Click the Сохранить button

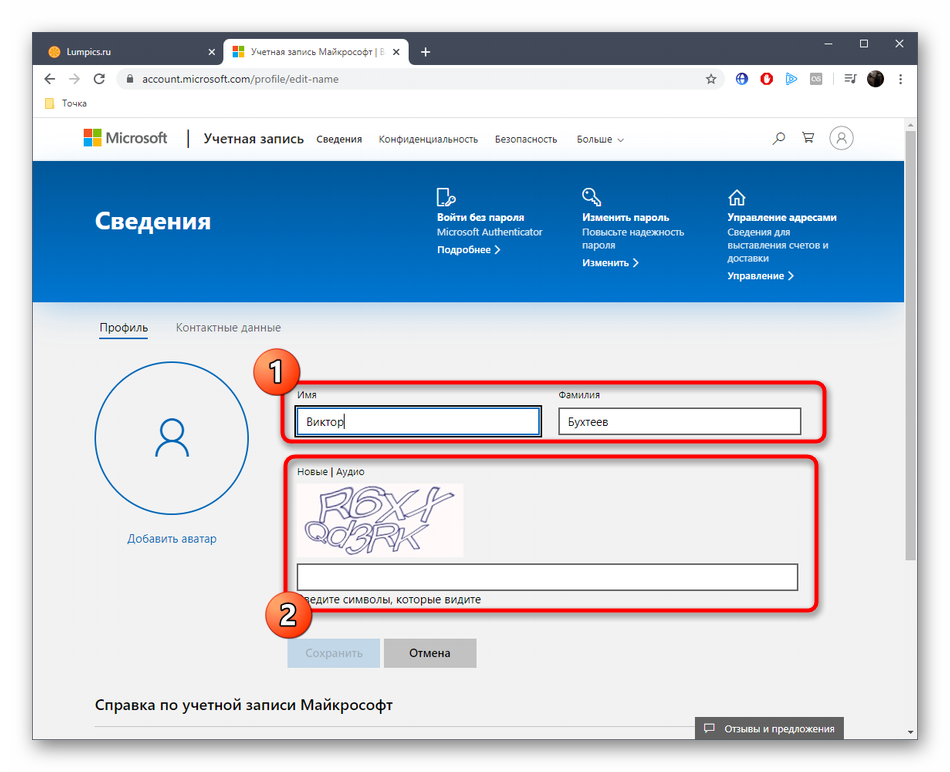click(x=334, y=653)
